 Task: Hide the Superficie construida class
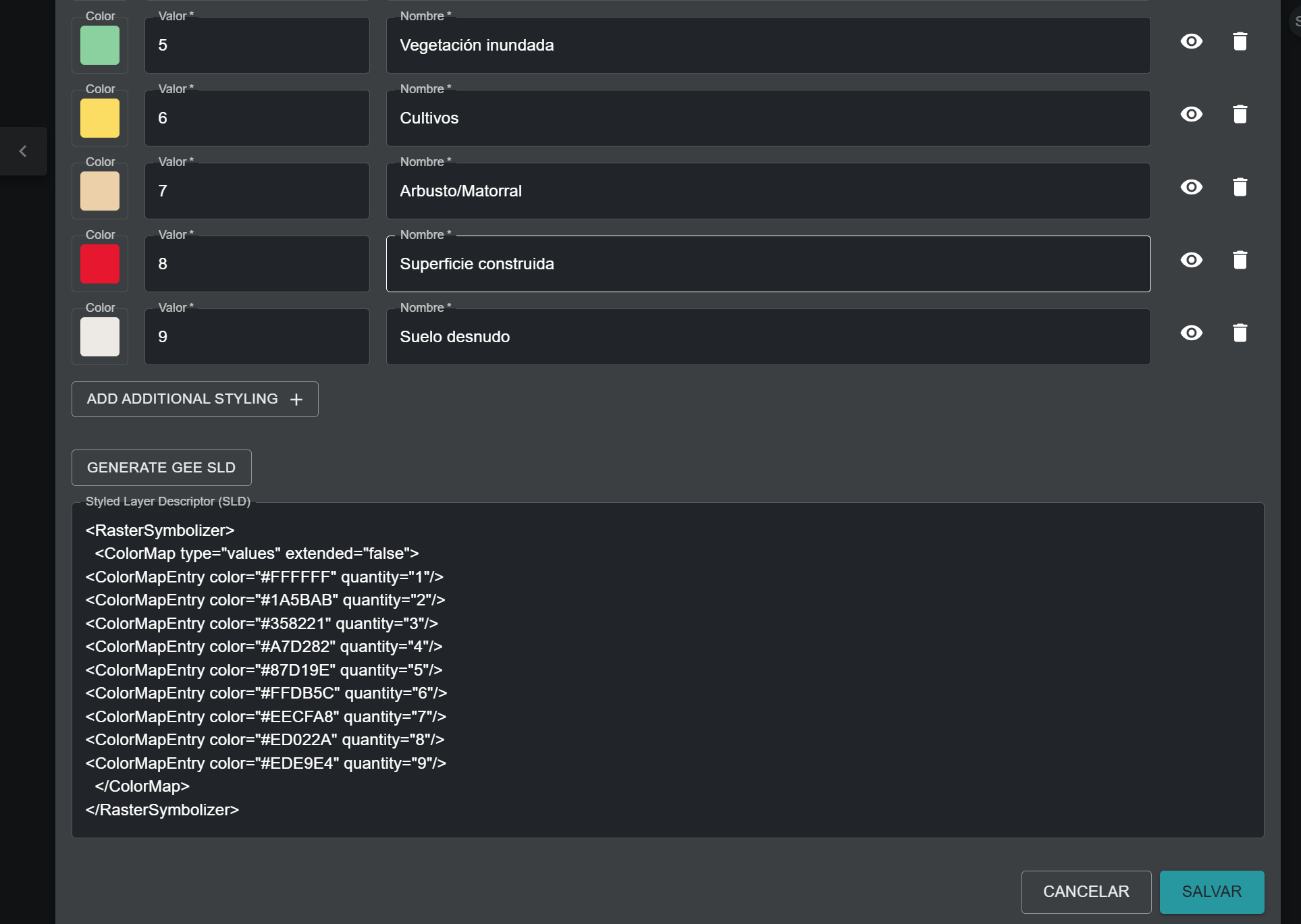(x=1191, y=261)
